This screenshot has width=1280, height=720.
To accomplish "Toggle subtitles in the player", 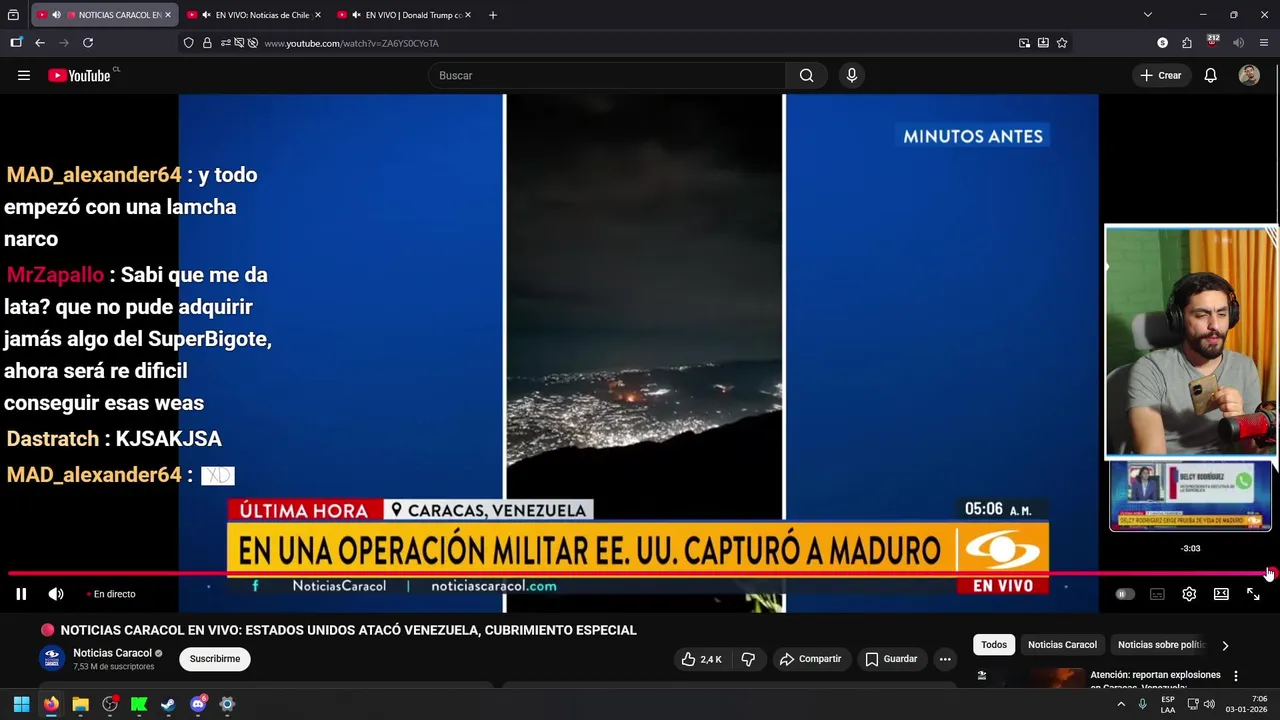I will tap(1157, 594).
